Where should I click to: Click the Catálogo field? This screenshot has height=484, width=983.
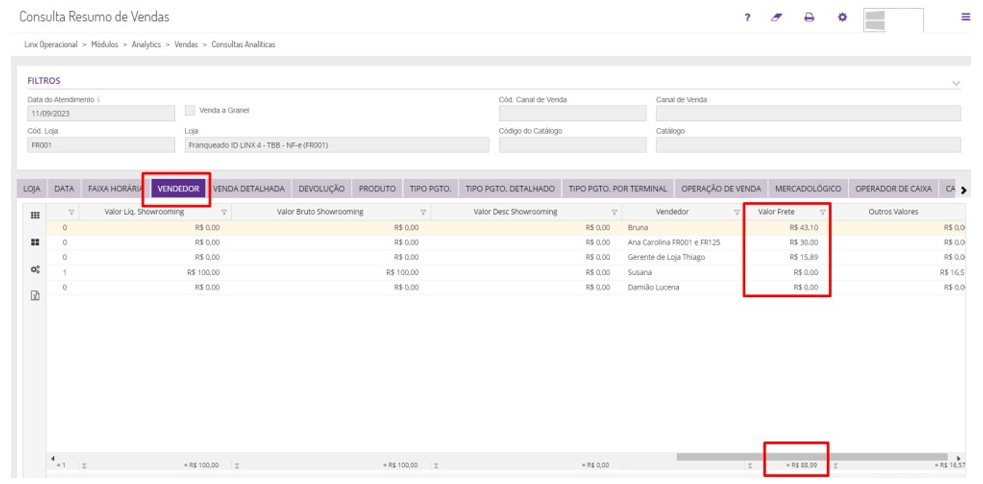[808, 145]
